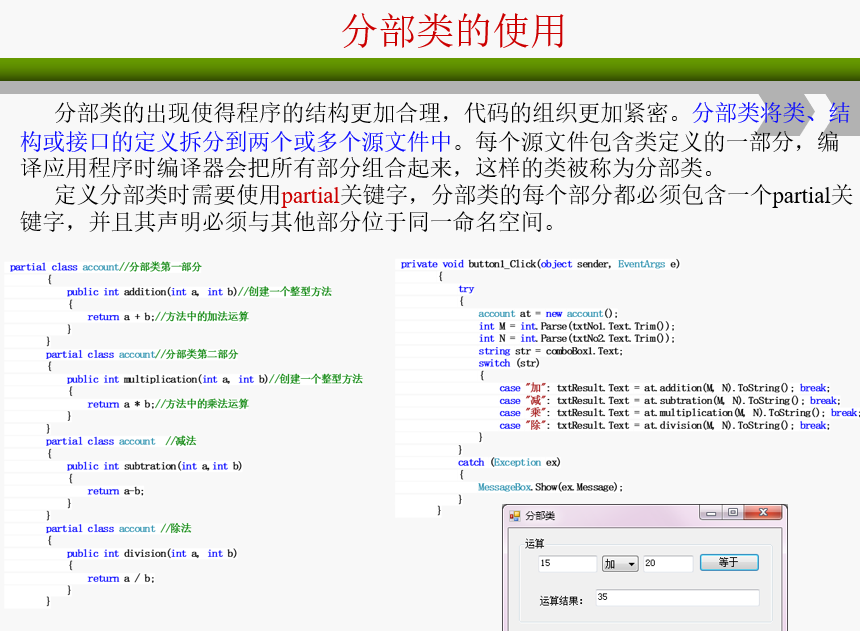Click the account at = new account() line
The width and height of the screenshot is (860, 631).
(548, 314)
